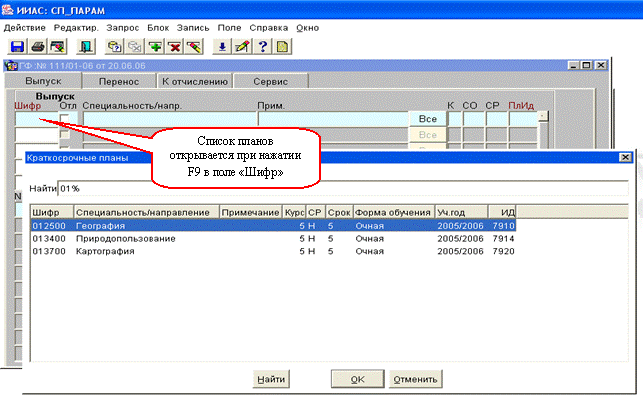Minimize the ГФ inner window

(x=573, y=65)
